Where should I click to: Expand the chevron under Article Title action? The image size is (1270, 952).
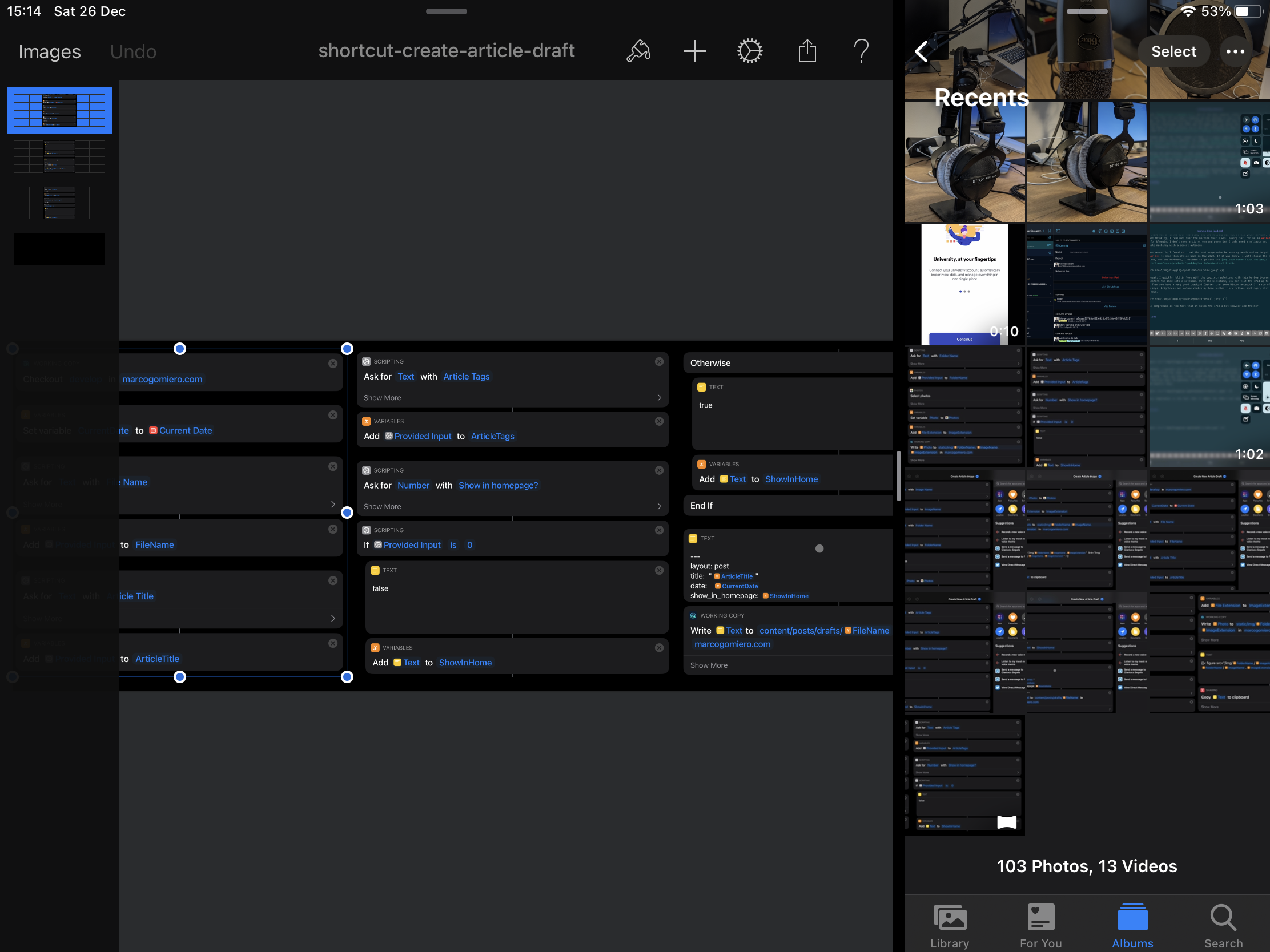pos(333,618)
